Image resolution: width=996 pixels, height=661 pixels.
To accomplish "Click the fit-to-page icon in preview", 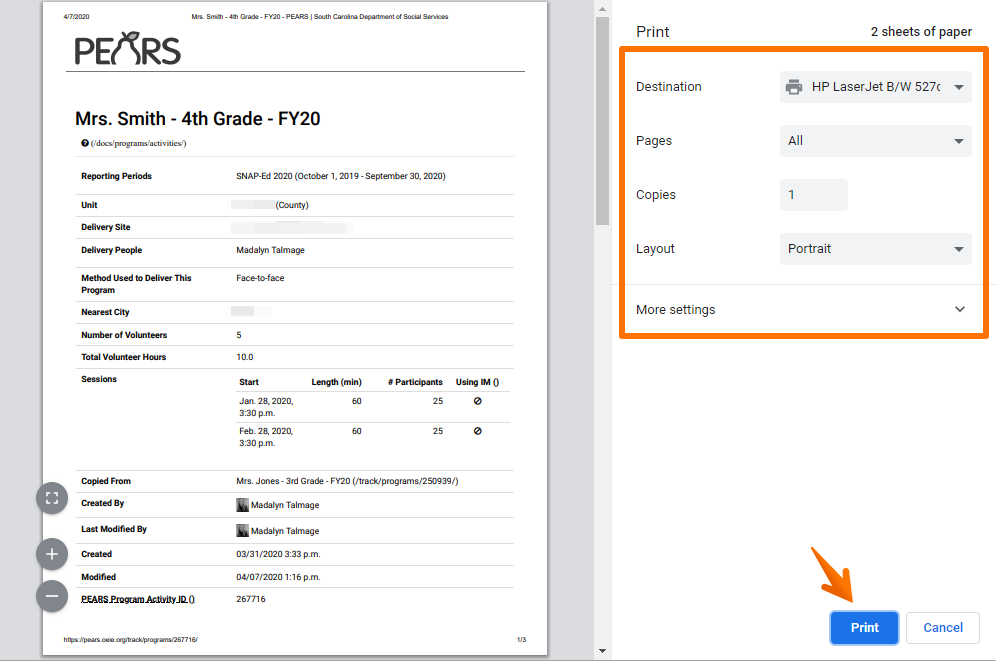I will [51, 497].
